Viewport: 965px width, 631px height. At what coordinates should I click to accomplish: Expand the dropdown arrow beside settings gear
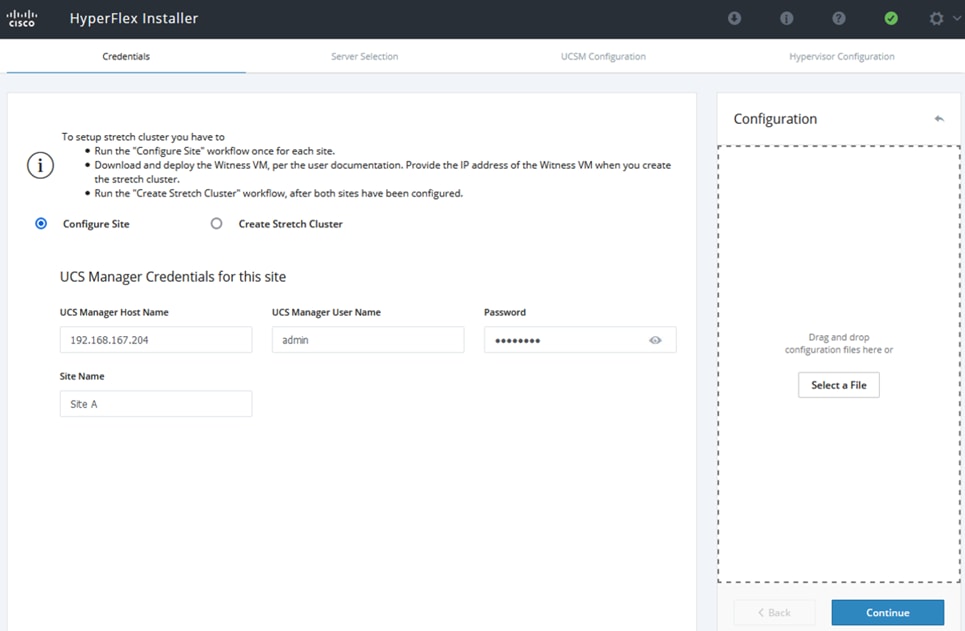956,18
